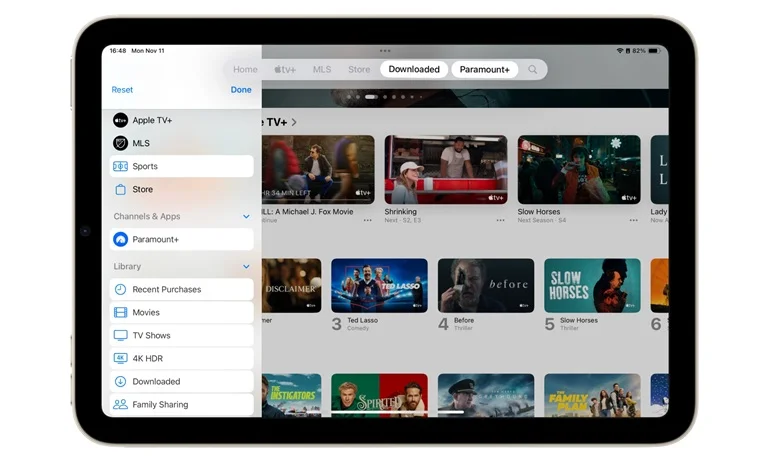Switch to the MLS tab
Image resolution: width=770 pixels, height=462 pixels.
click(322, 70)
